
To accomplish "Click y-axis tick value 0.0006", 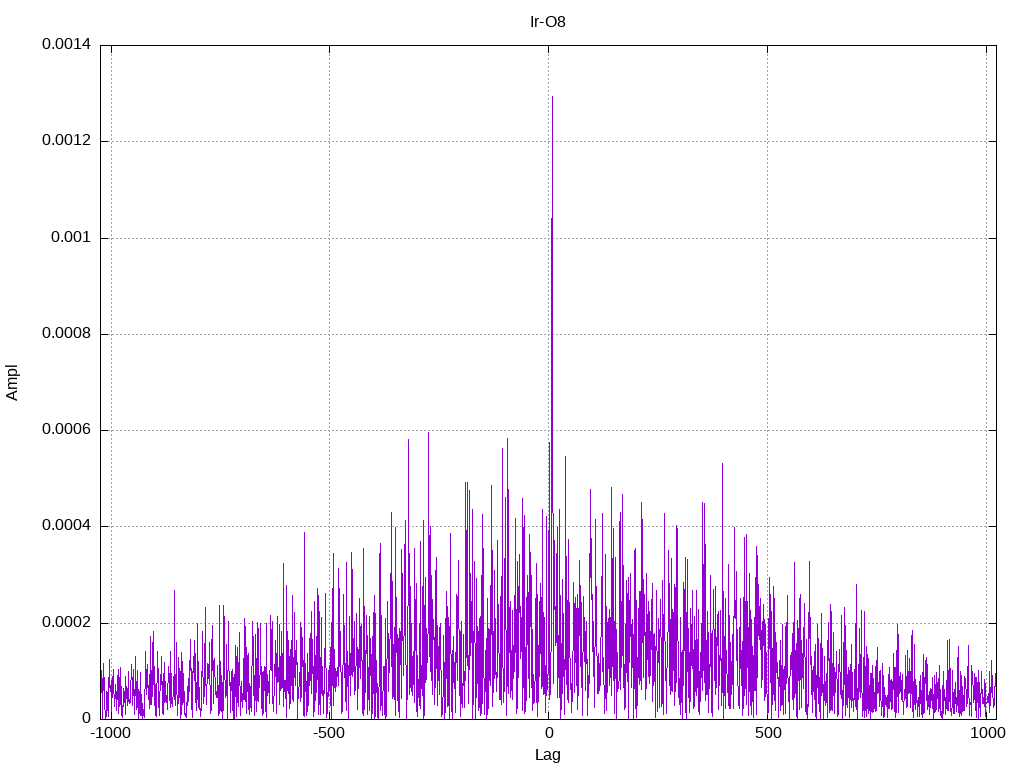I will [x=67, y=429].
